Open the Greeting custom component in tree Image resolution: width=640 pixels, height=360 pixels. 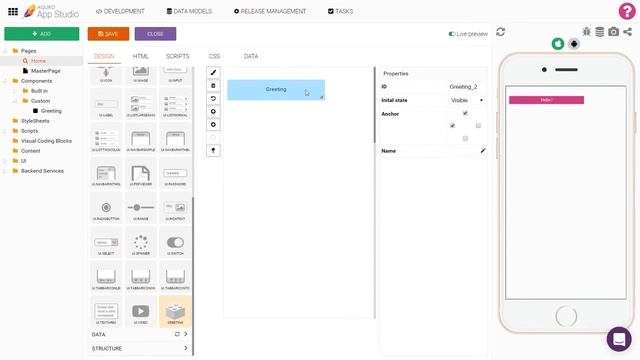tap(51, 111)
